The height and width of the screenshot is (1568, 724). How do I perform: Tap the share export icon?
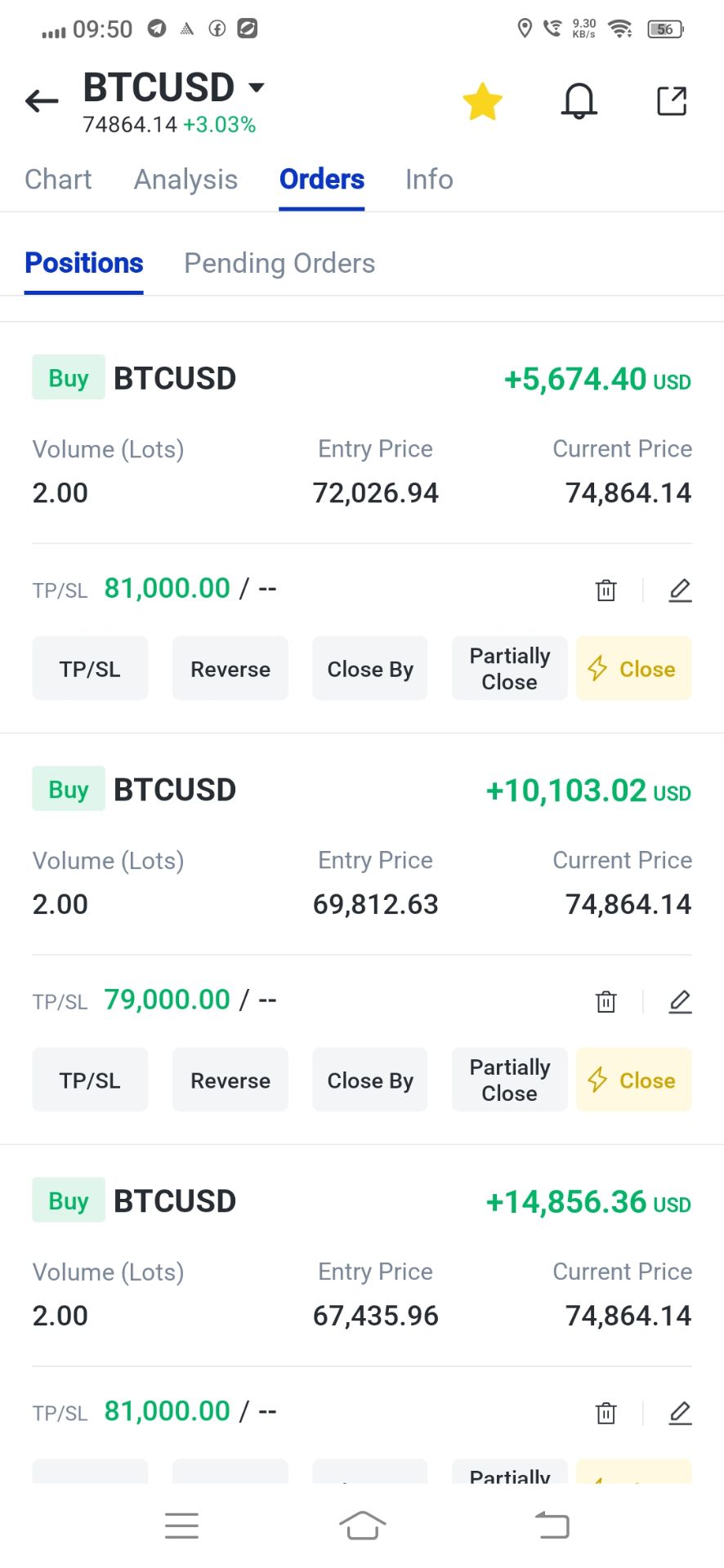click(x=672, y=101)
